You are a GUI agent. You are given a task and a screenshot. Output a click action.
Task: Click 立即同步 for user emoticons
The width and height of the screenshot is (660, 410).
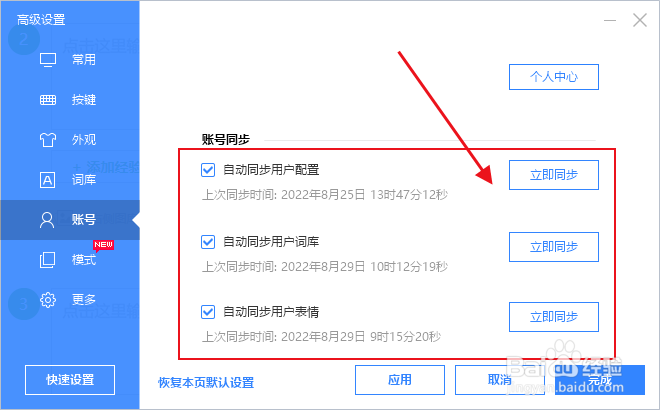(554, 317)
